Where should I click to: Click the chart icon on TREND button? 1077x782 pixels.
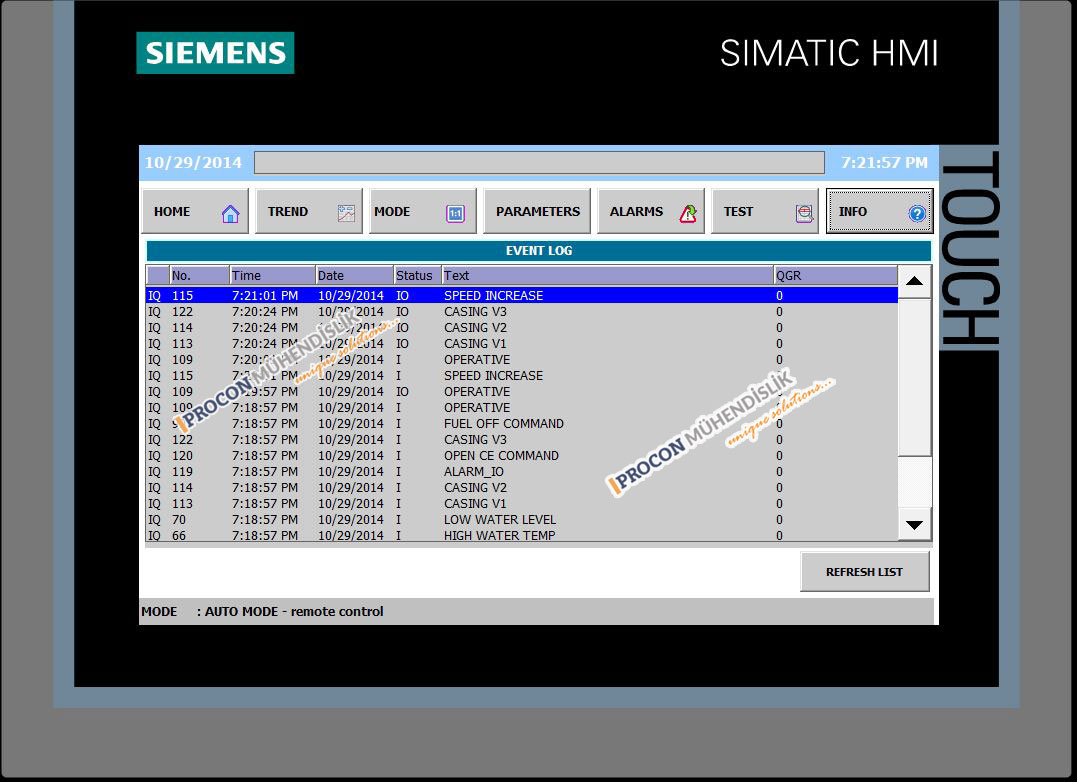pos(346,213)
